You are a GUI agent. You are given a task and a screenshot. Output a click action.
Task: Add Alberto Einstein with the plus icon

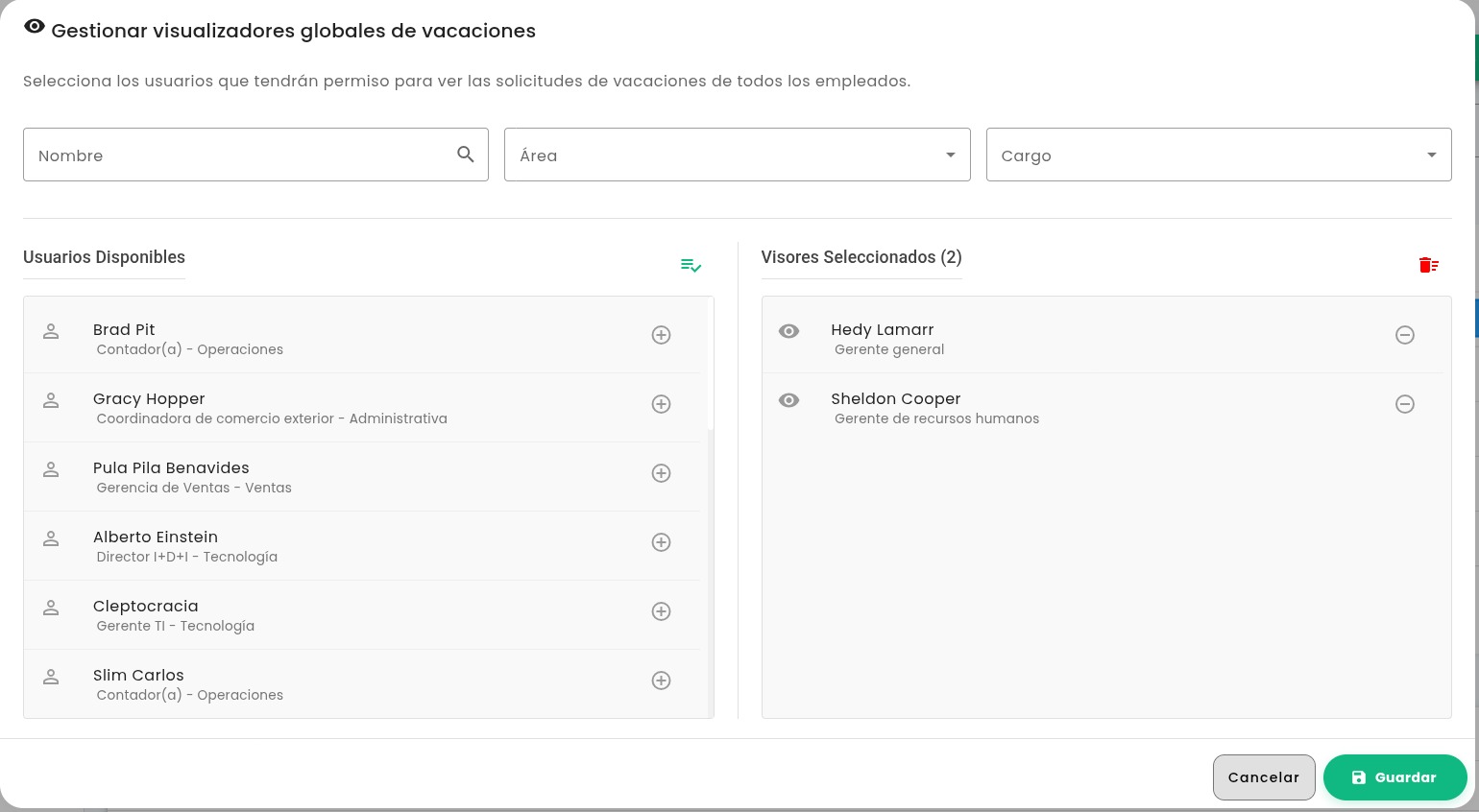coord(661,542)
